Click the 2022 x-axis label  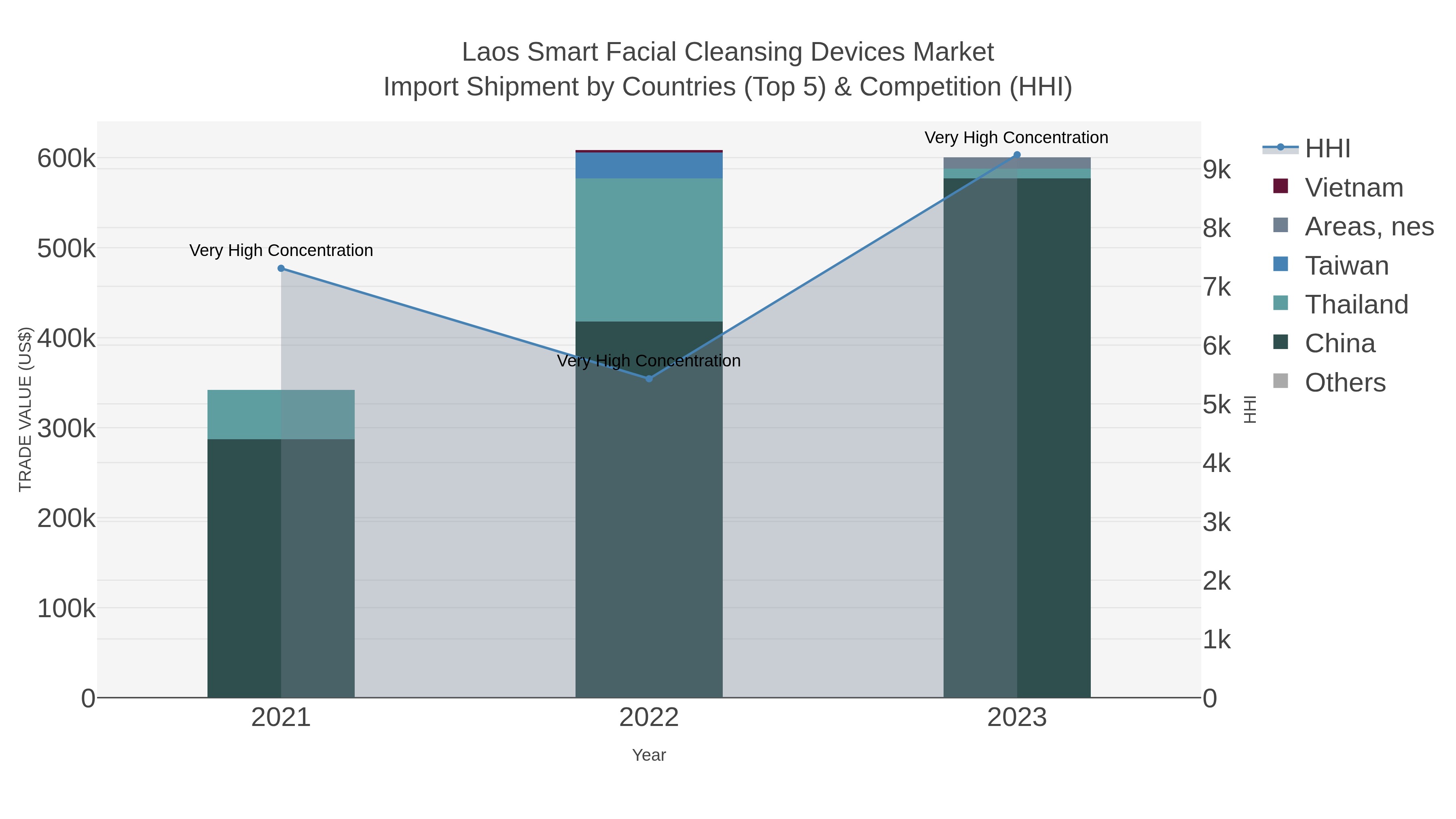(x=649, y=718)
